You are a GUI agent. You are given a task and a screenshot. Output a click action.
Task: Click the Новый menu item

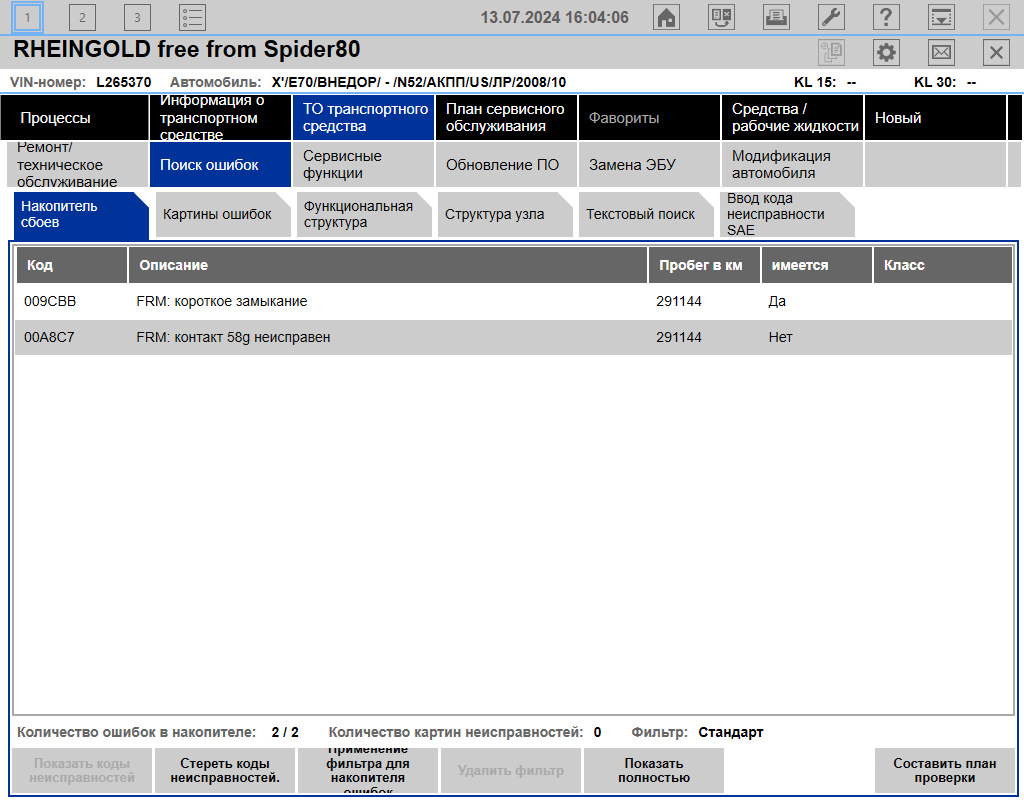[936, 118]
